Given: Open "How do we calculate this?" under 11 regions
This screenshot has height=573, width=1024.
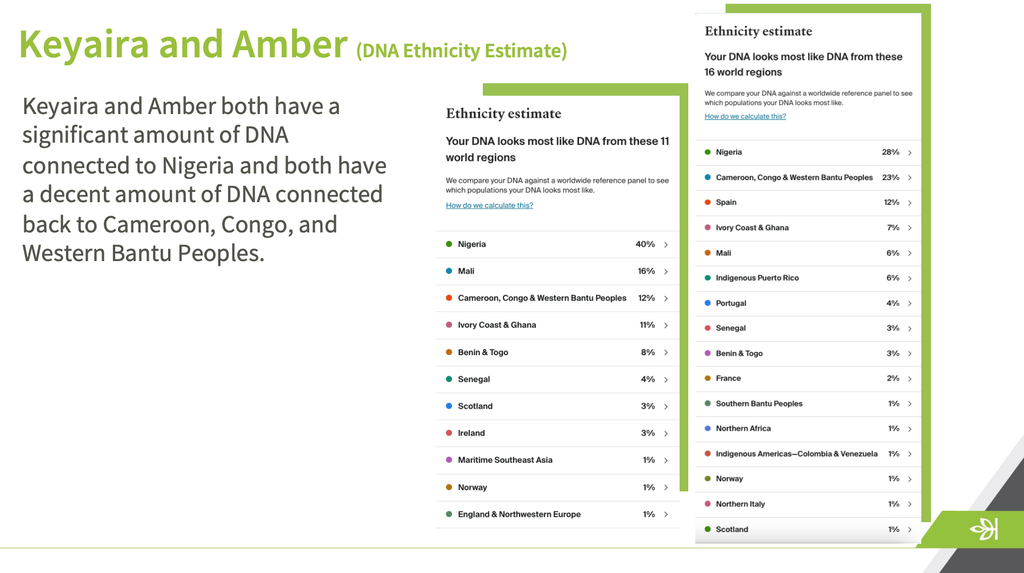Looking at the screenshot, I should (x=489, y=205).
